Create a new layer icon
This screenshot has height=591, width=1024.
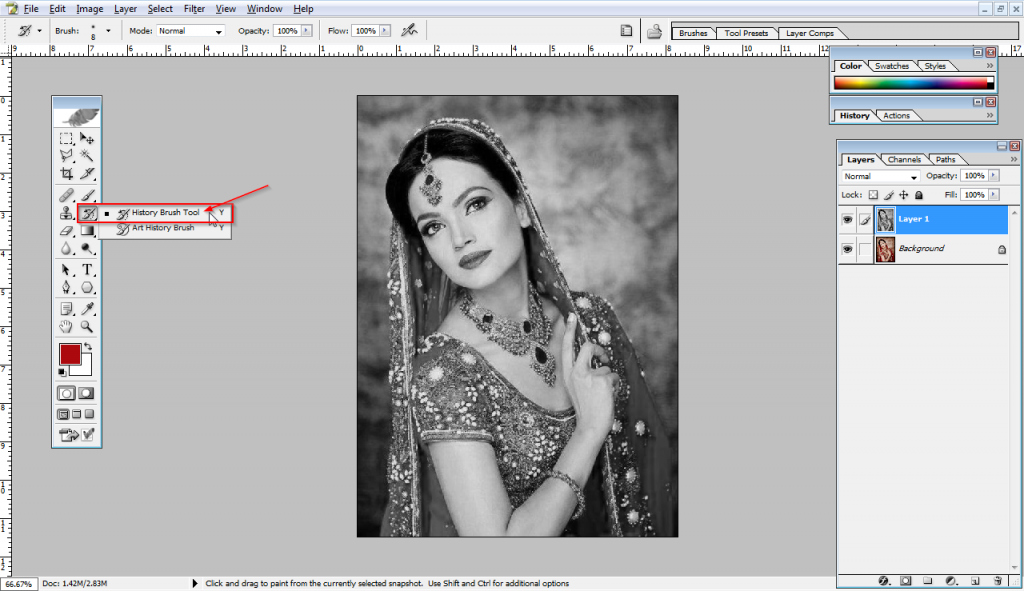[x=974, y=581]
